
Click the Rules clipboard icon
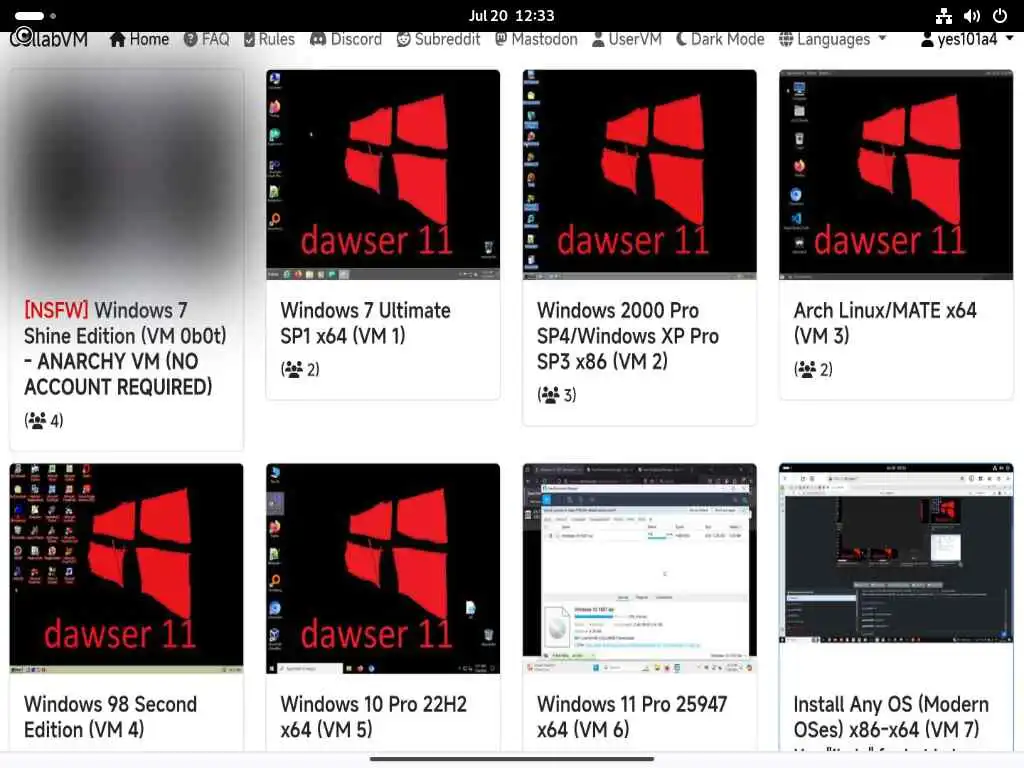(249, 39)
